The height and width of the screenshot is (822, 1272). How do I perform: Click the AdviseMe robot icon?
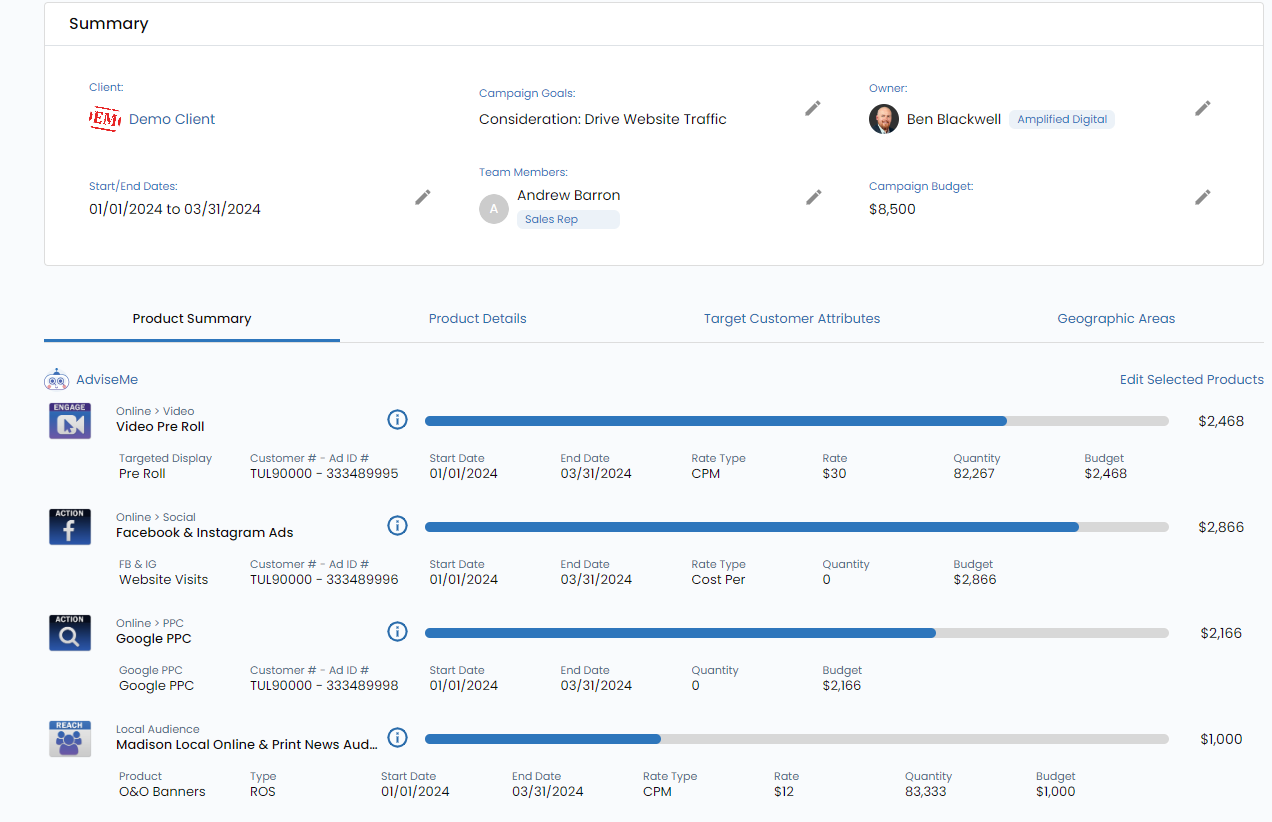point(56,380)
